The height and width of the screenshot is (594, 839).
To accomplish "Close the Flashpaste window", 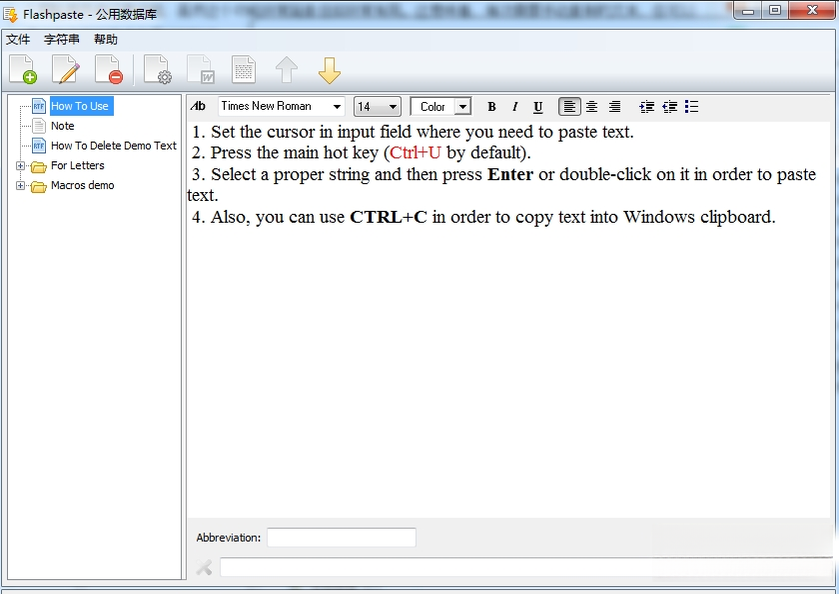I will click(812, 11).
